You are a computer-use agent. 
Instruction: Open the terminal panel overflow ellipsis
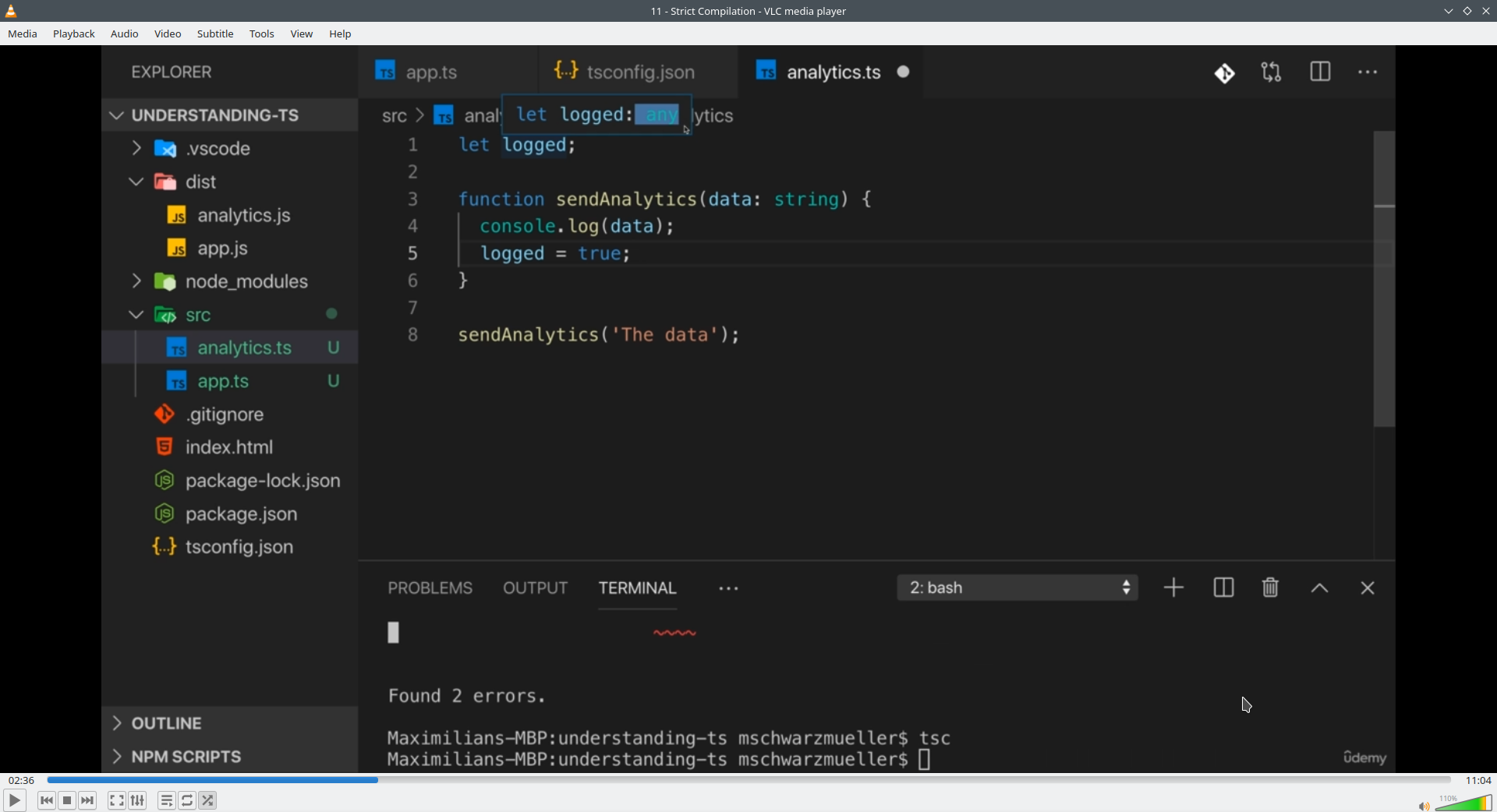pos(729,589)
